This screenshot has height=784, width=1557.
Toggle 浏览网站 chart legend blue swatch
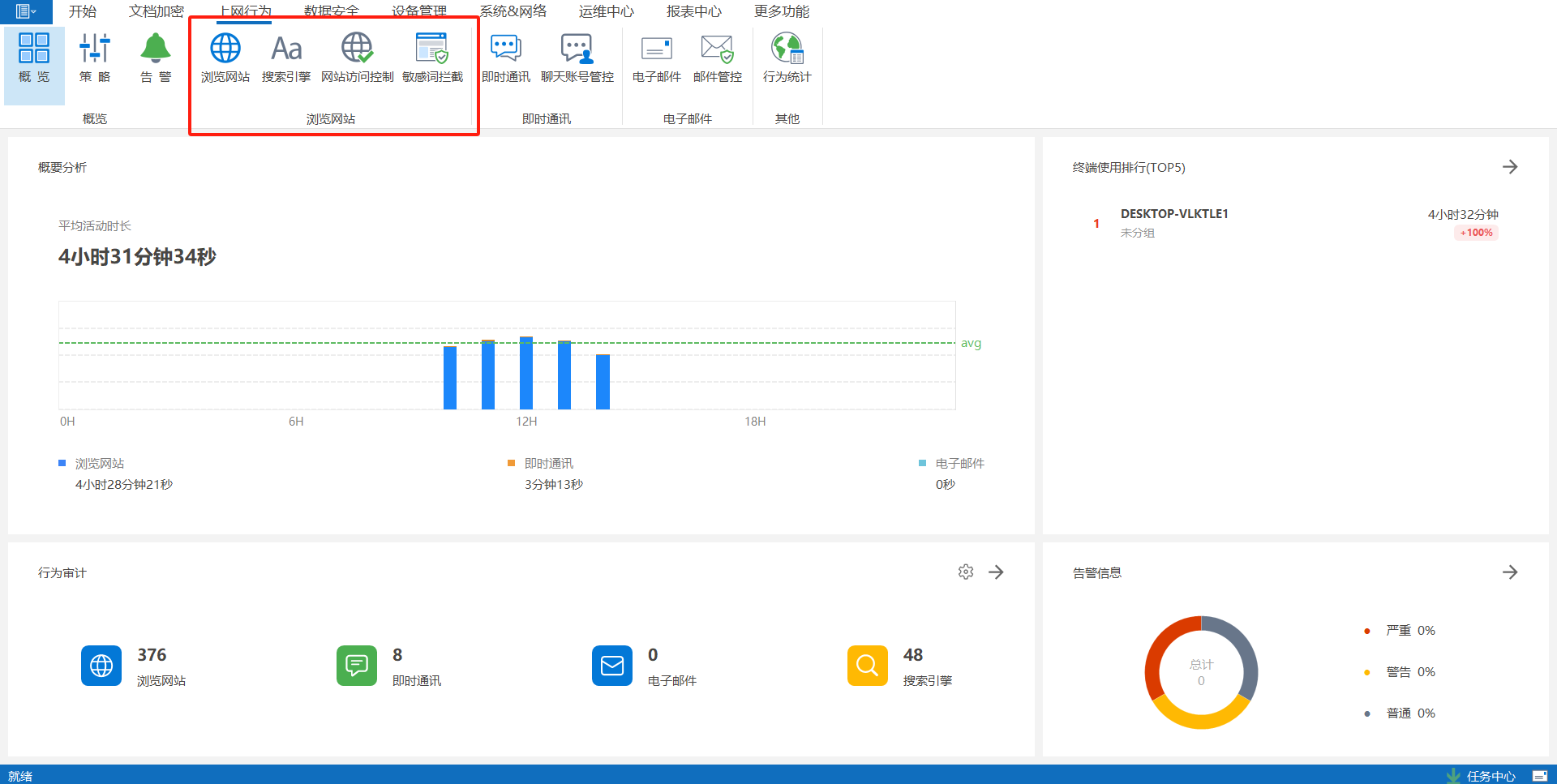pos(62,463)
